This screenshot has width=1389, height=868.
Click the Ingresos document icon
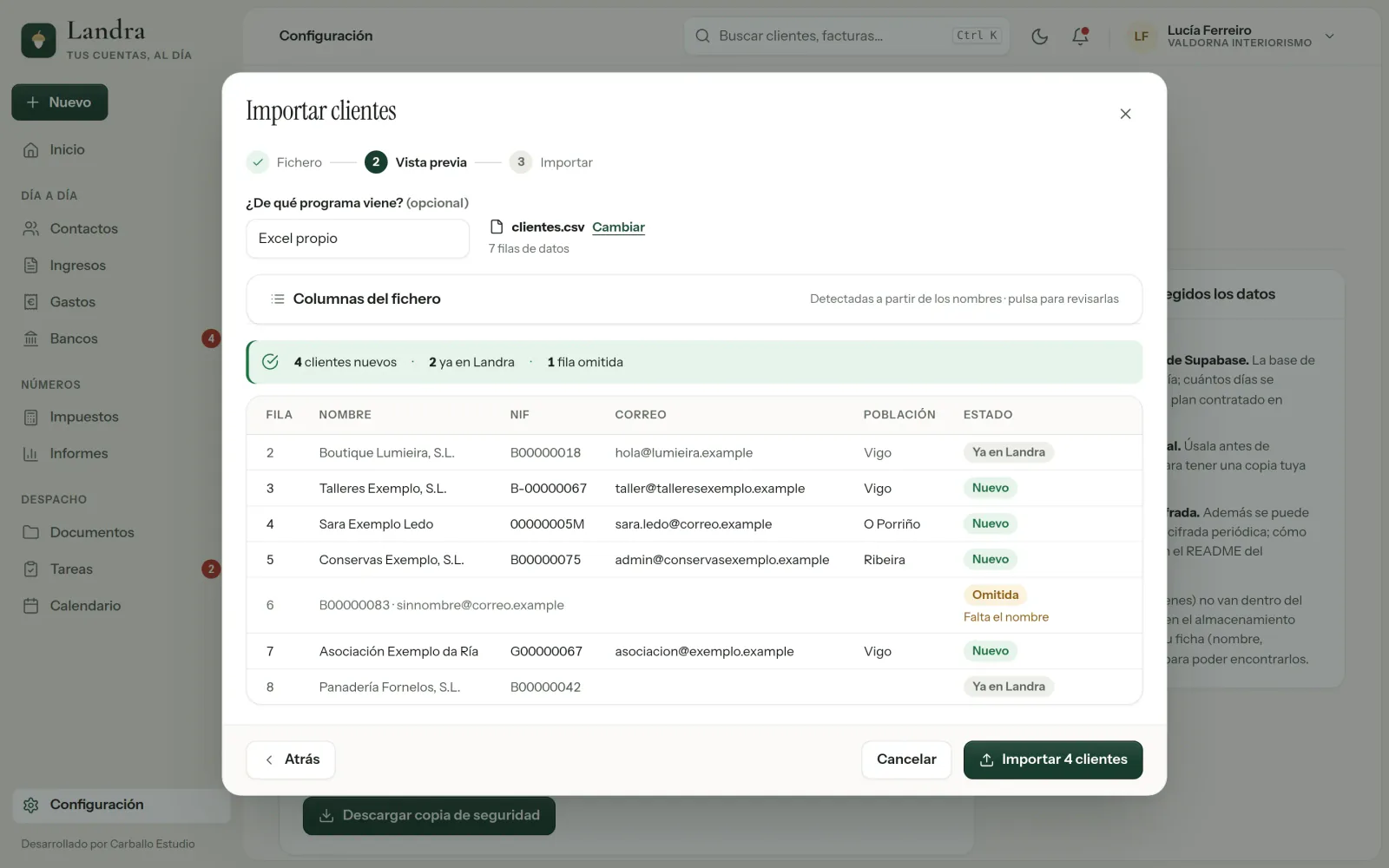[31, 266]
